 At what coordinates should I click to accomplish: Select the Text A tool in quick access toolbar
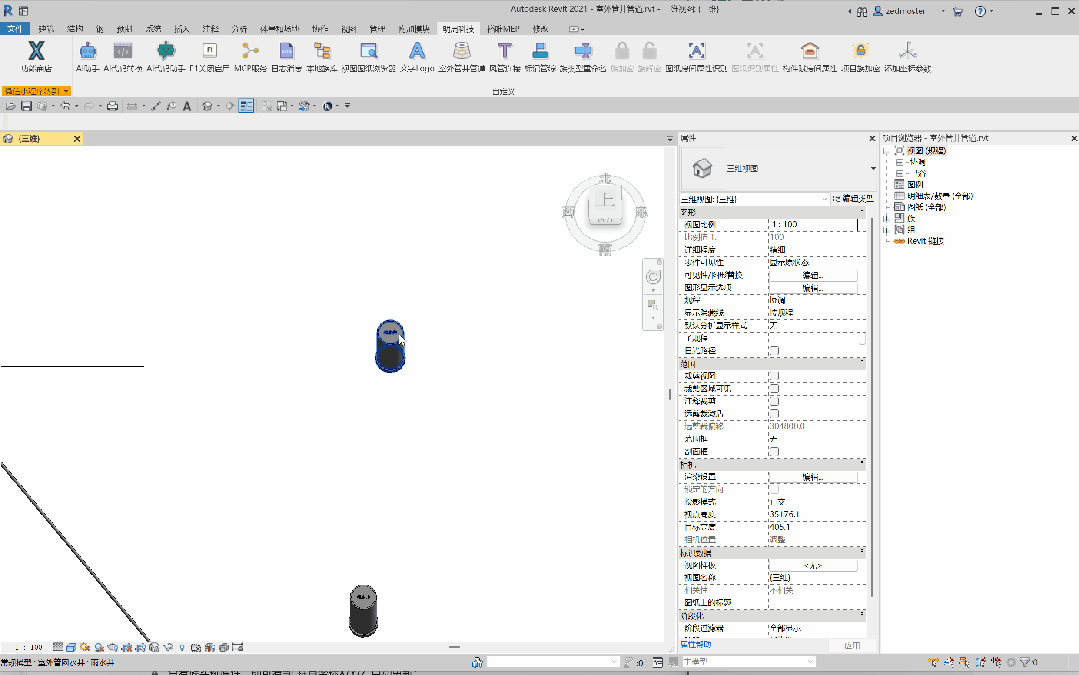coord(186,106)
